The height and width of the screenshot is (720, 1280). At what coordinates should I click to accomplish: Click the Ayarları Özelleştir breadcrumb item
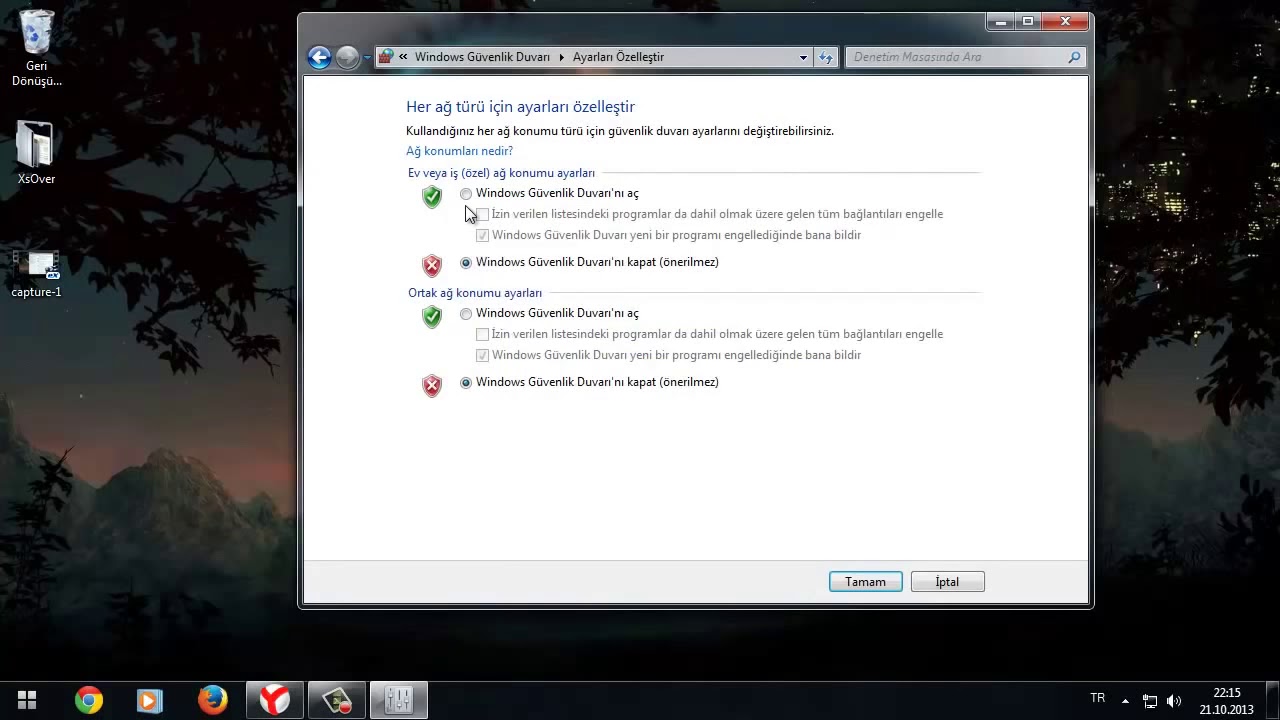618,57
